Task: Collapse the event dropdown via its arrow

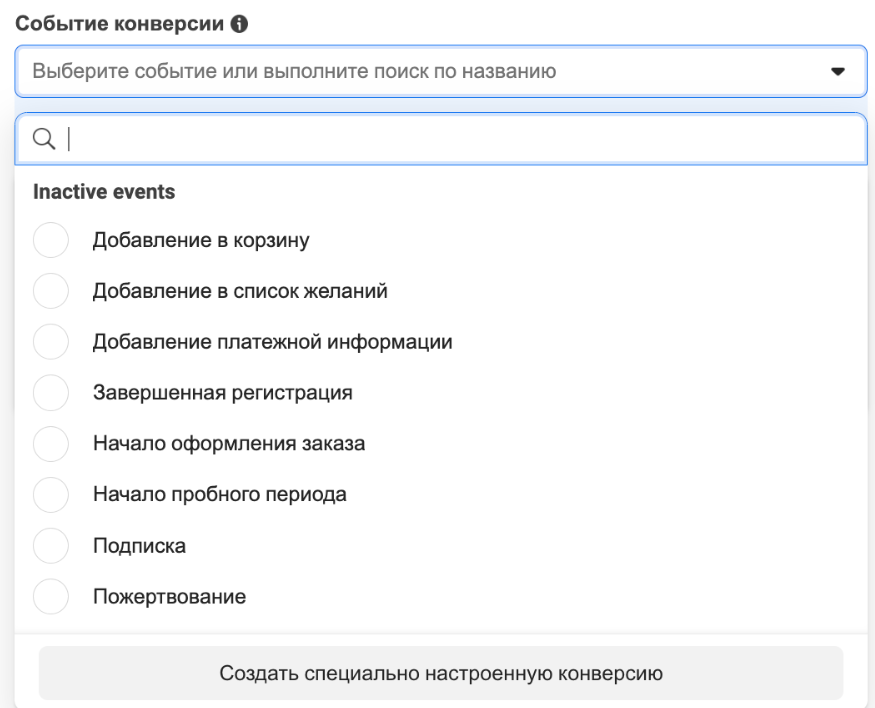Action: 840,72
